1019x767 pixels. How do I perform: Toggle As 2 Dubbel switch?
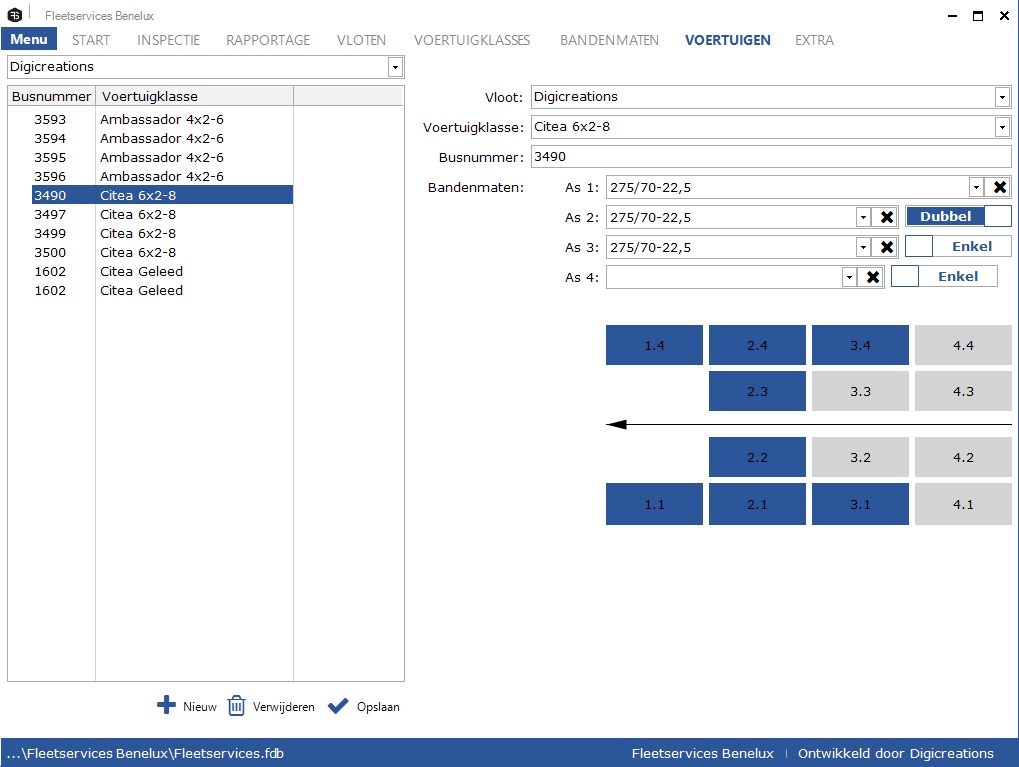[958, 217]
